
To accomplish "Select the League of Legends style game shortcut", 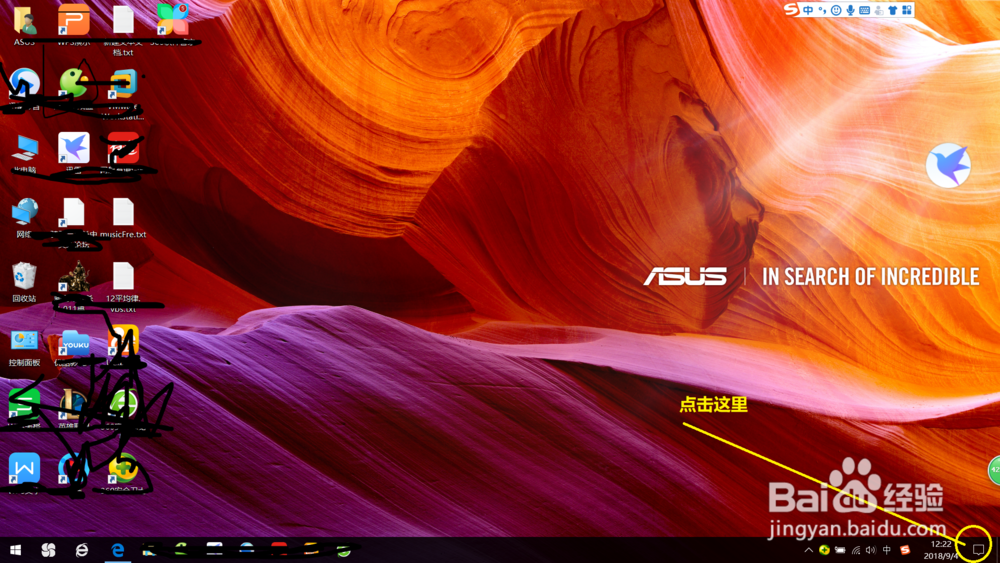I will (74, 408).
